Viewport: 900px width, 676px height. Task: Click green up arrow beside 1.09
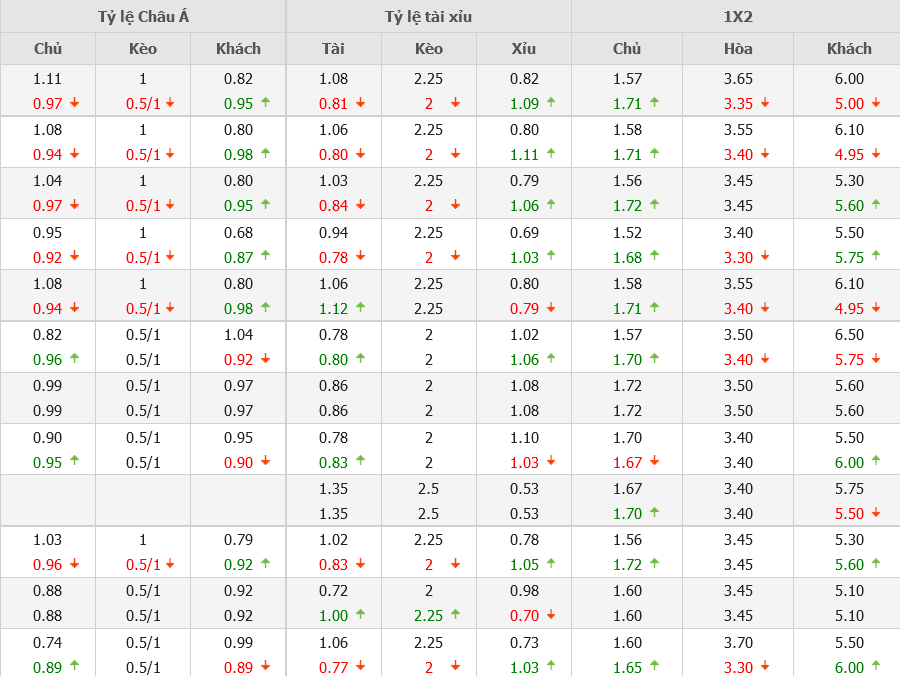pos(551,103)
